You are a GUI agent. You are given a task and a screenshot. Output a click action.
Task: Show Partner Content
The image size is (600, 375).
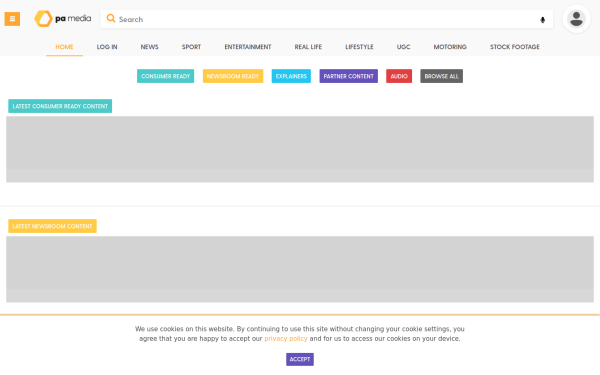pyautogui.click(x=349, y=76)
